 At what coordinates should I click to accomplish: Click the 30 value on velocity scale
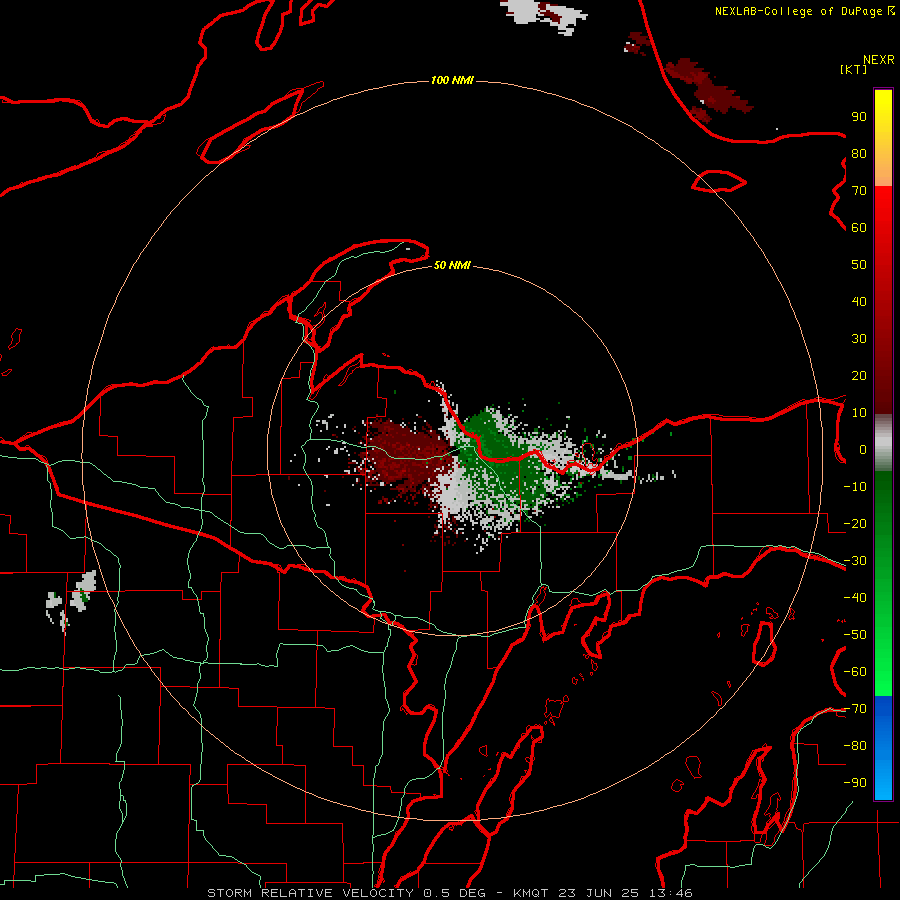pyautogui.click(x=859, y=339)
